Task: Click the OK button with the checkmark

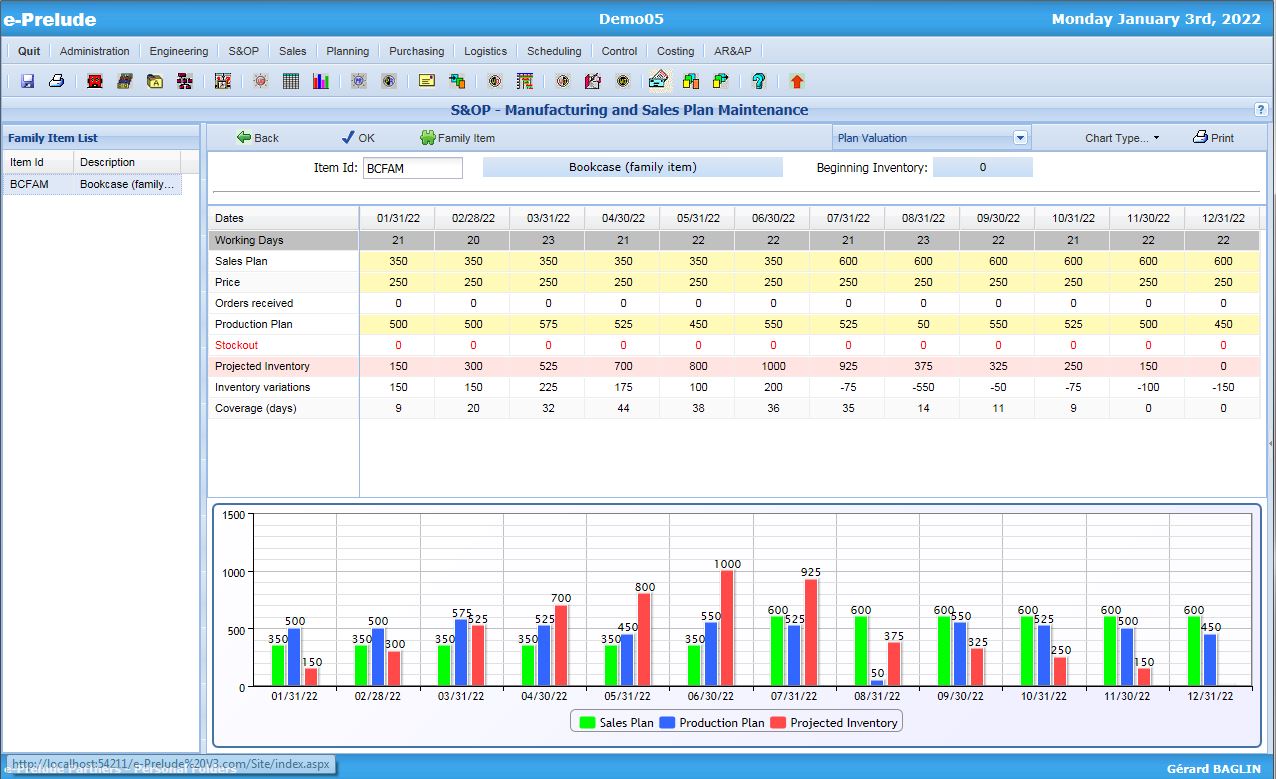Action: (x=358, y=138)
